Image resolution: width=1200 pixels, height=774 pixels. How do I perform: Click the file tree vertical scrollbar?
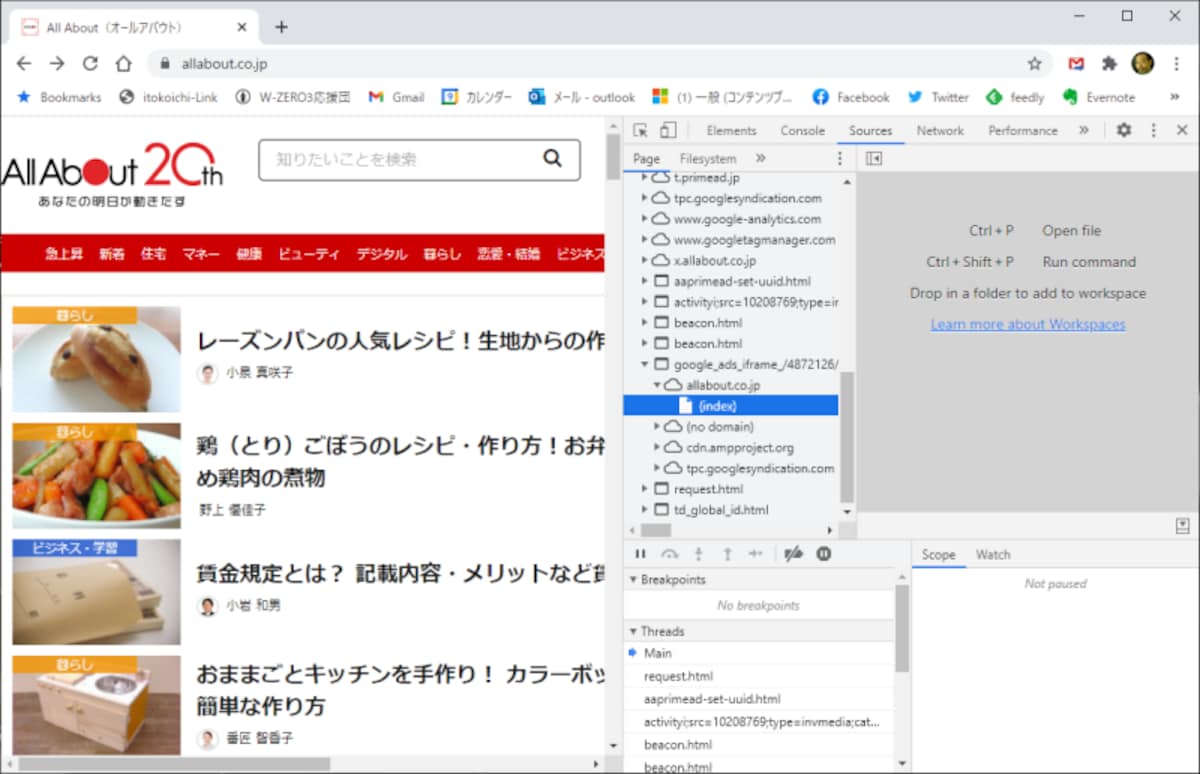tap(847, 437)
